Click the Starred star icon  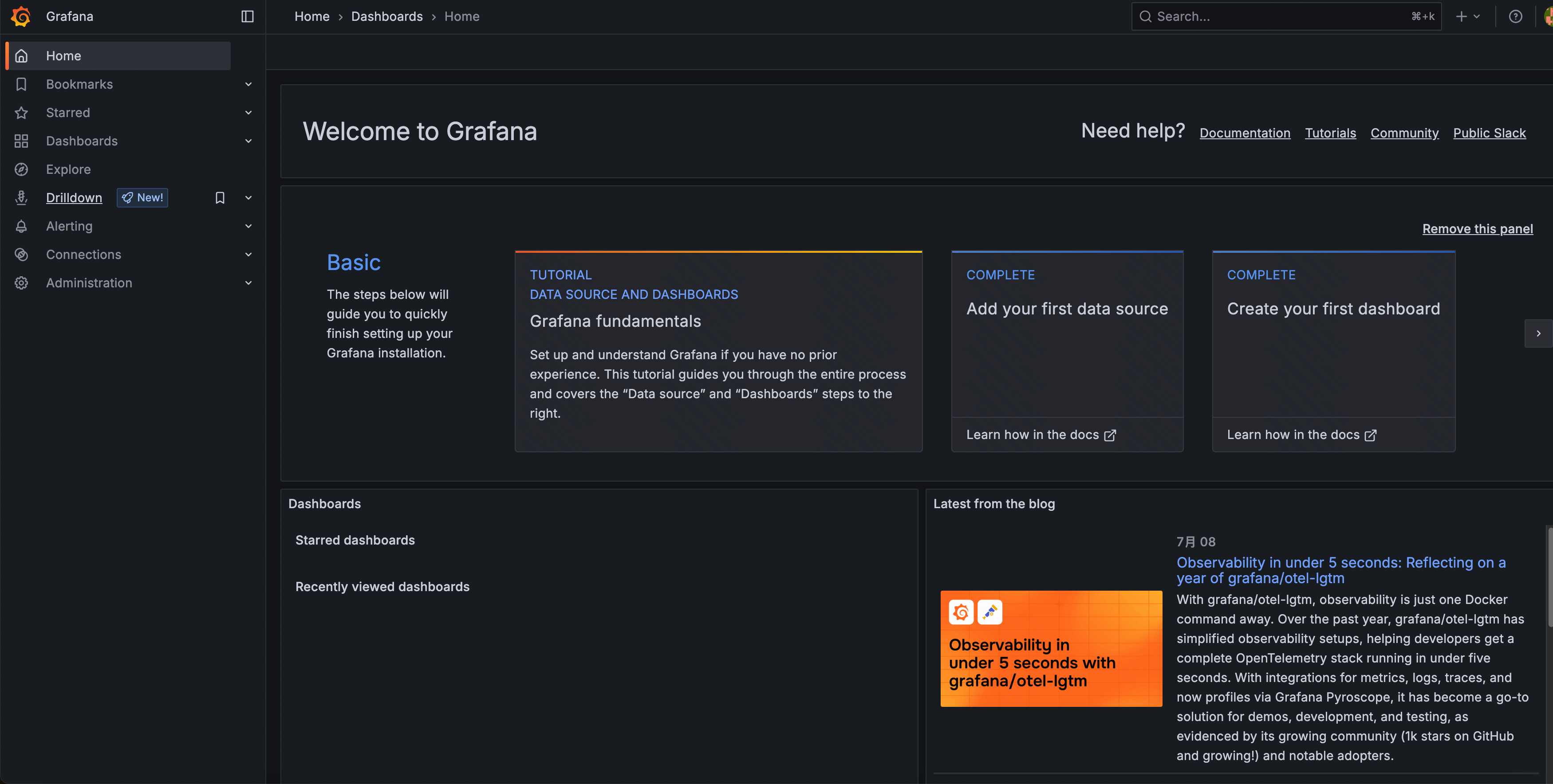point(21,113)
